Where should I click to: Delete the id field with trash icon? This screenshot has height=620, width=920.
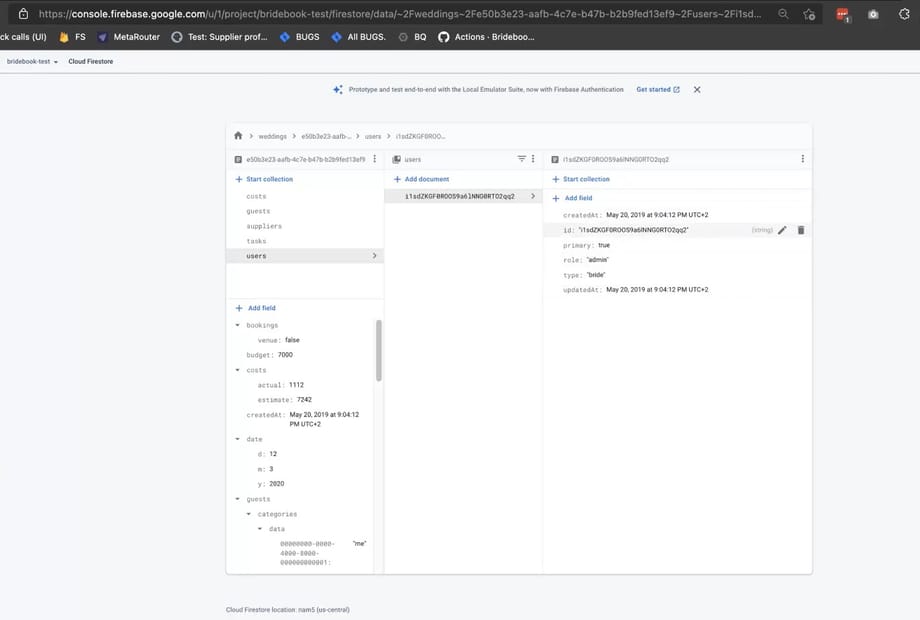click(x=801, y=230)
